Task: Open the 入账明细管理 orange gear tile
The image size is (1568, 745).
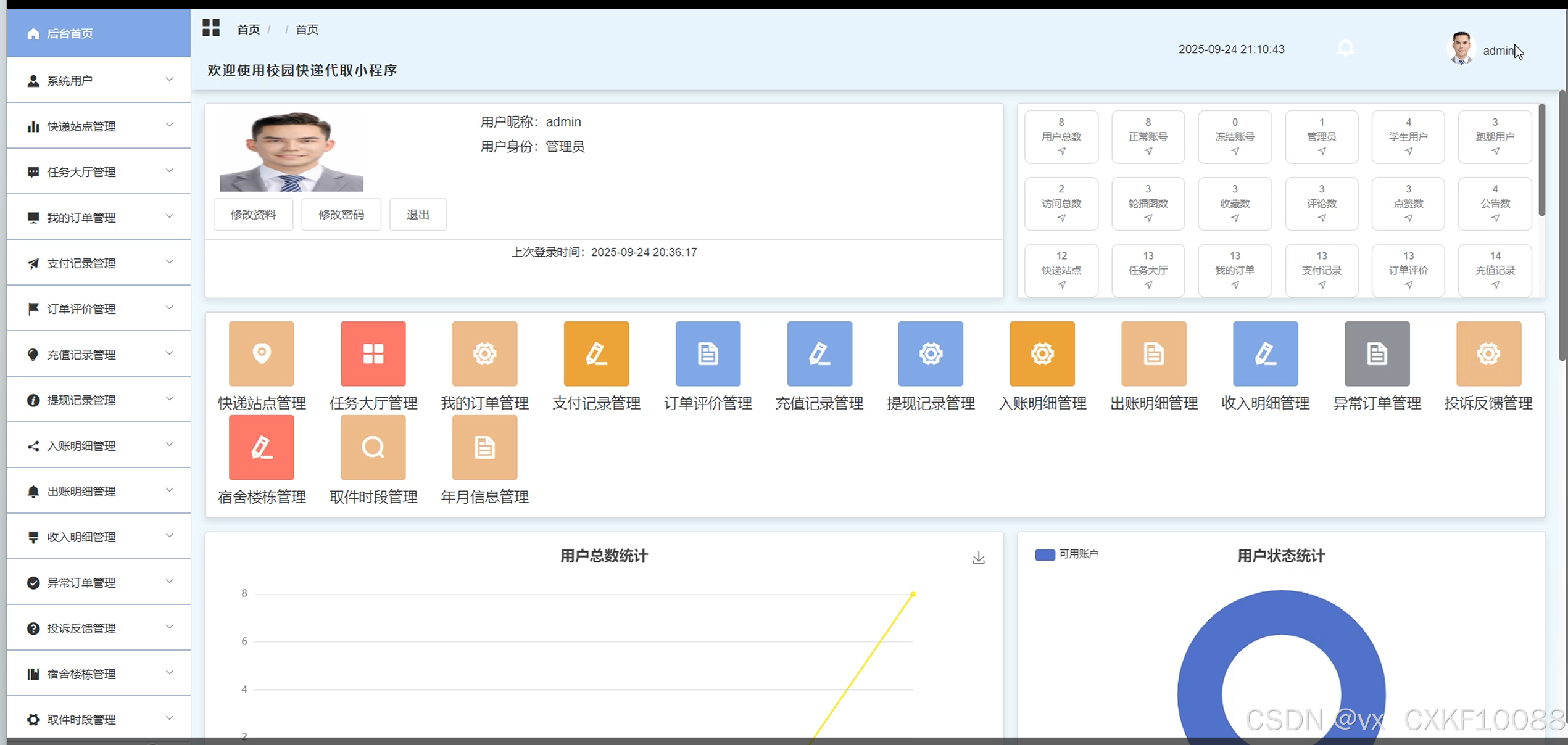Action: click(1042, 353)
